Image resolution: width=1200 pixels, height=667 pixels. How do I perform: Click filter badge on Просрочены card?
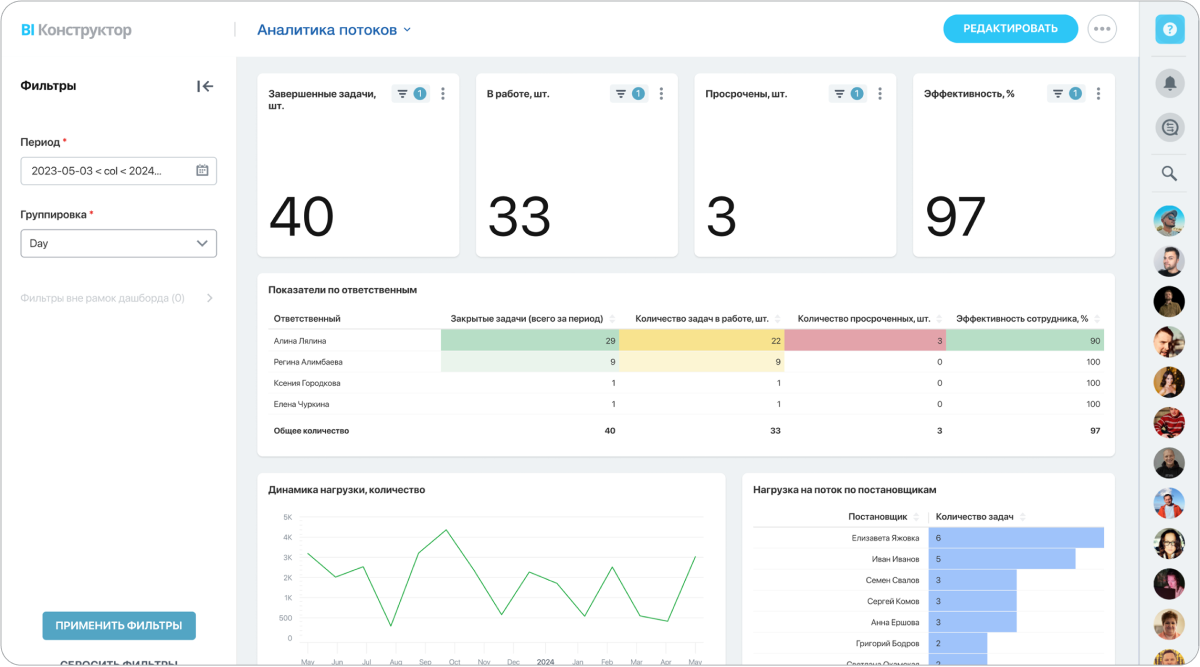(x=848, y=94)
